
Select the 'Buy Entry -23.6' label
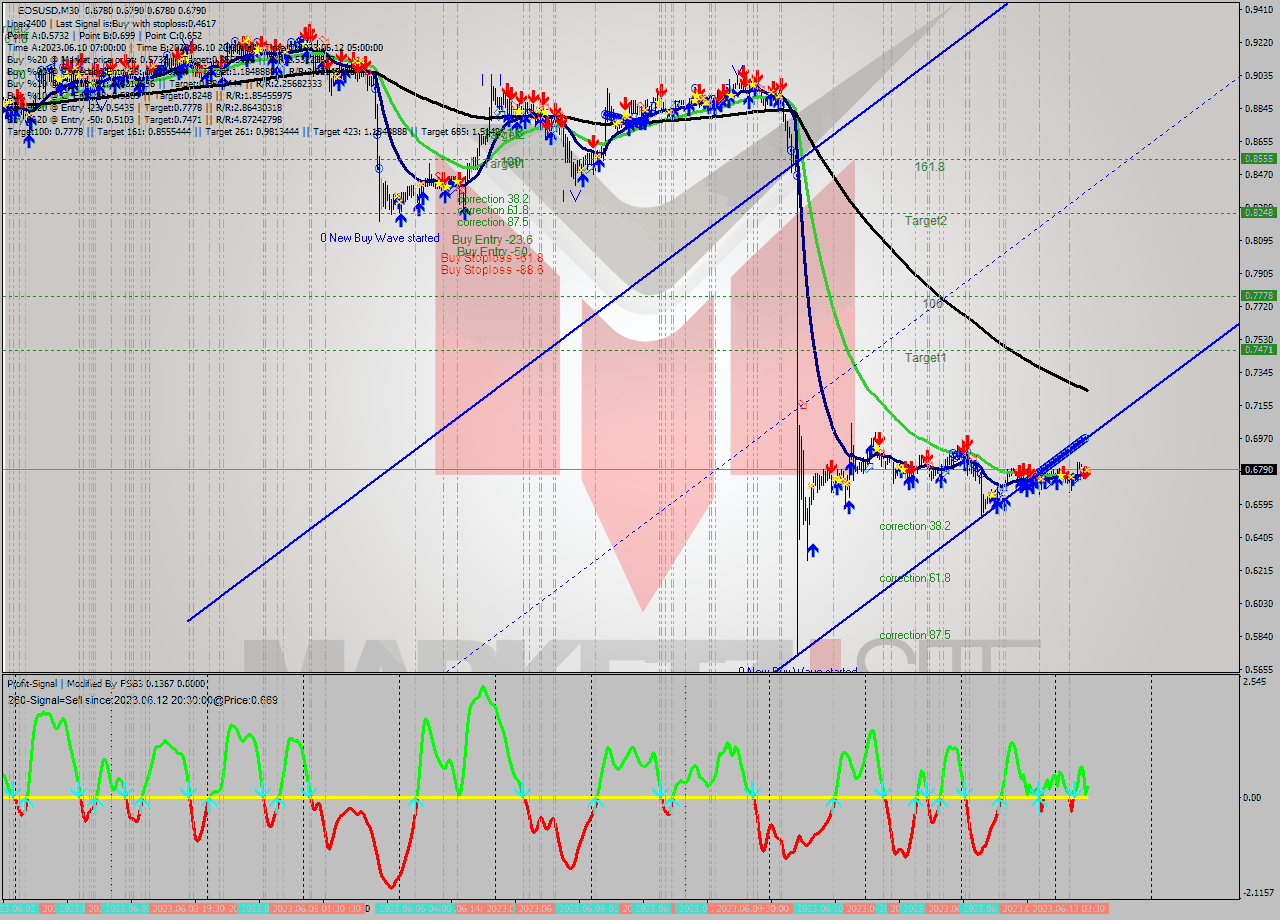[x=492, y=240]
